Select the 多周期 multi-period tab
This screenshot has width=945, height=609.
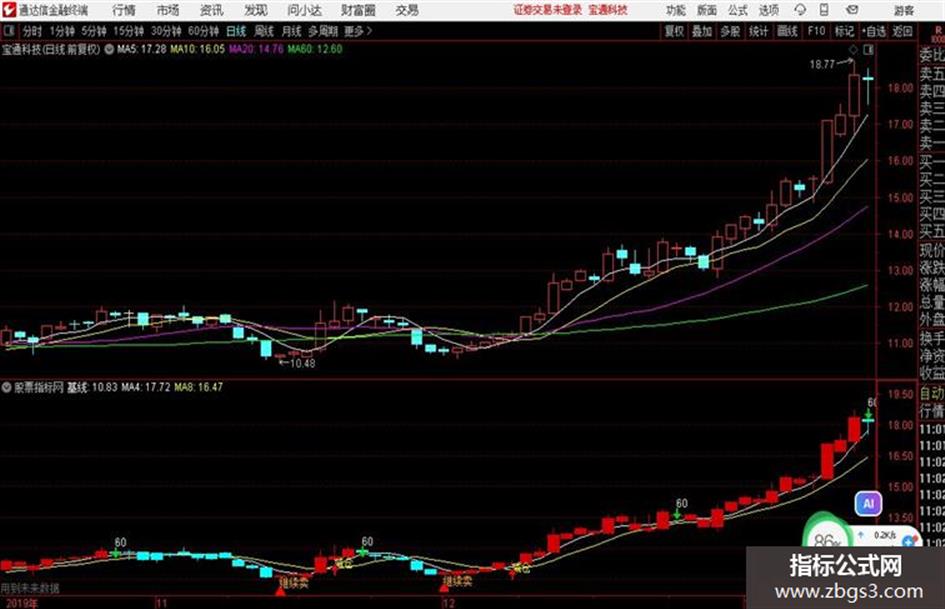coord(323,31)
